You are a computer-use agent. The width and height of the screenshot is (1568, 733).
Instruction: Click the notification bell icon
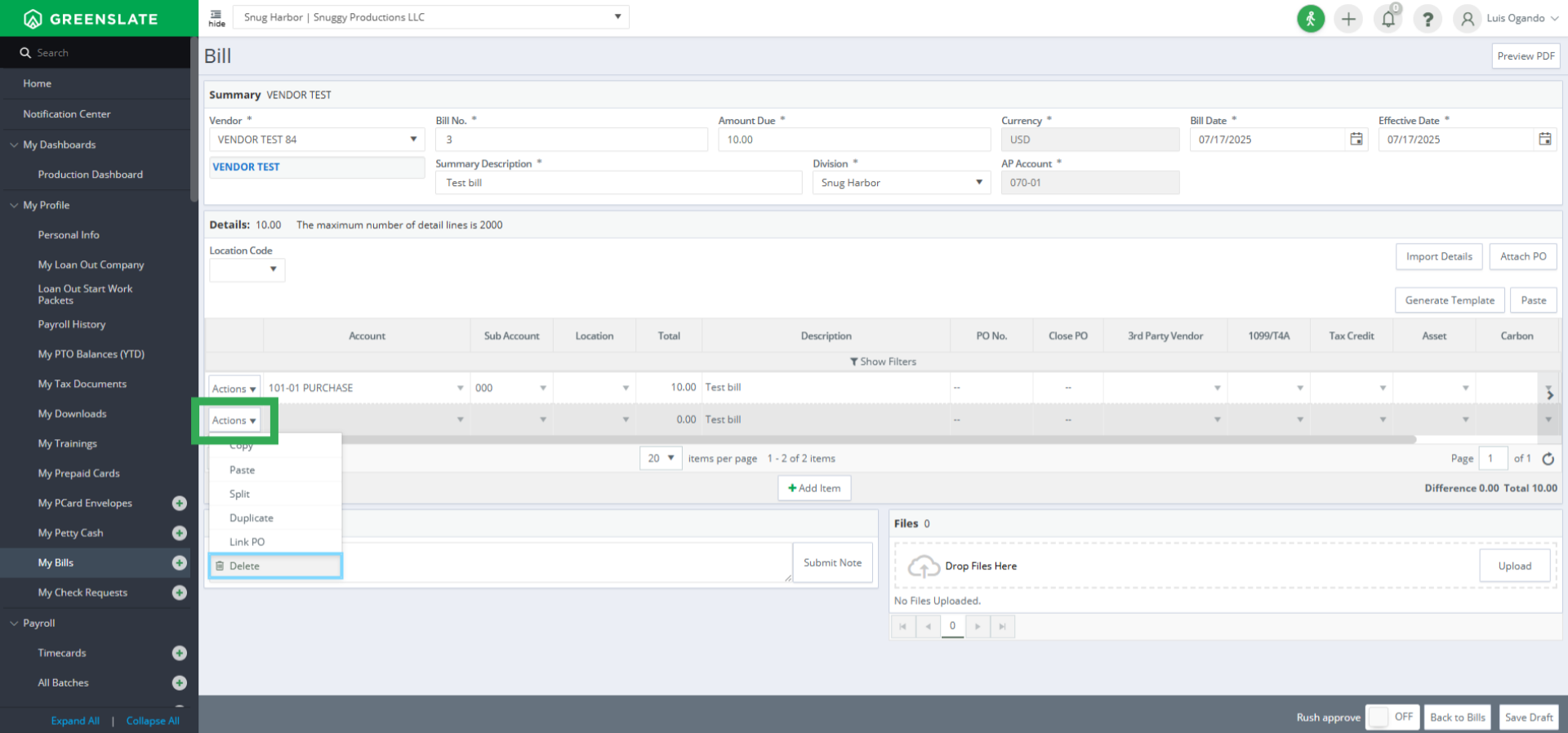click(x=1388, y=19)
